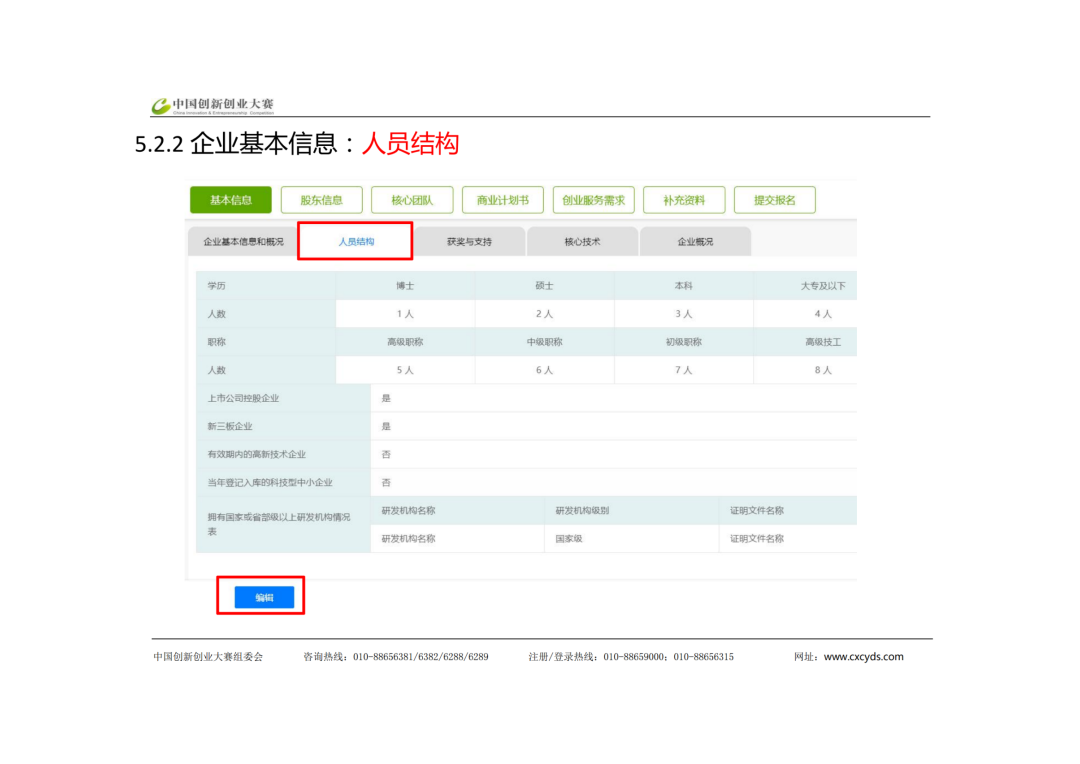Visit the www.cxcyds.com website link
The image size is (1080, 764).
863,657
